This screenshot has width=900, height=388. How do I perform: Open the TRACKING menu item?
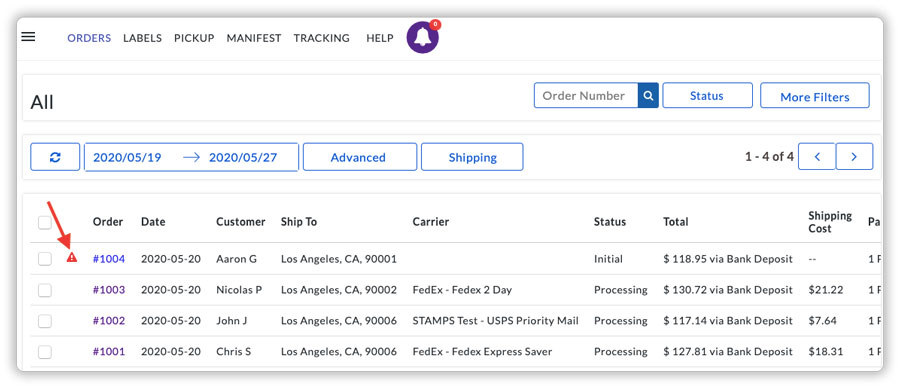click(321, 38)
